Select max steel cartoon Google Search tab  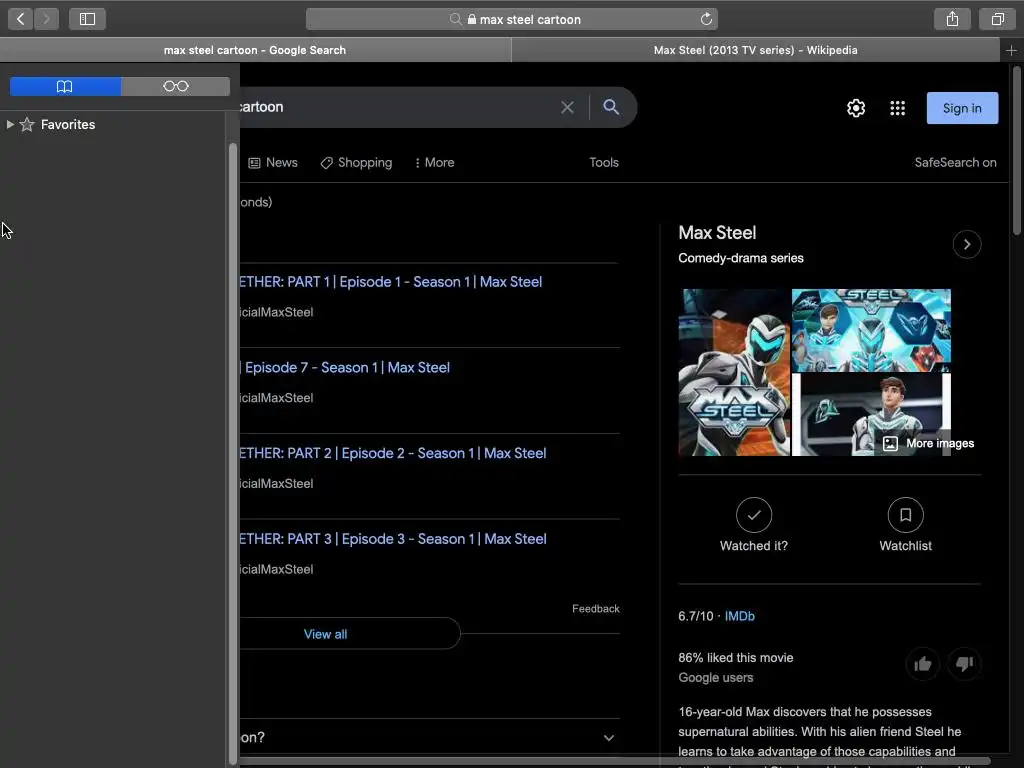click(255, 50)
